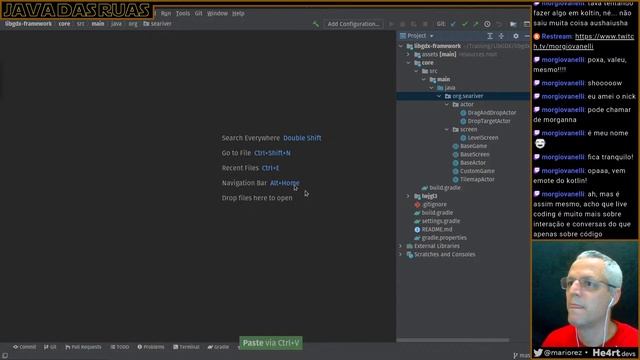This screenshot has height=360, width=640.
Task: Click the Git branch widget in status bar
Action: pos(521,356)
